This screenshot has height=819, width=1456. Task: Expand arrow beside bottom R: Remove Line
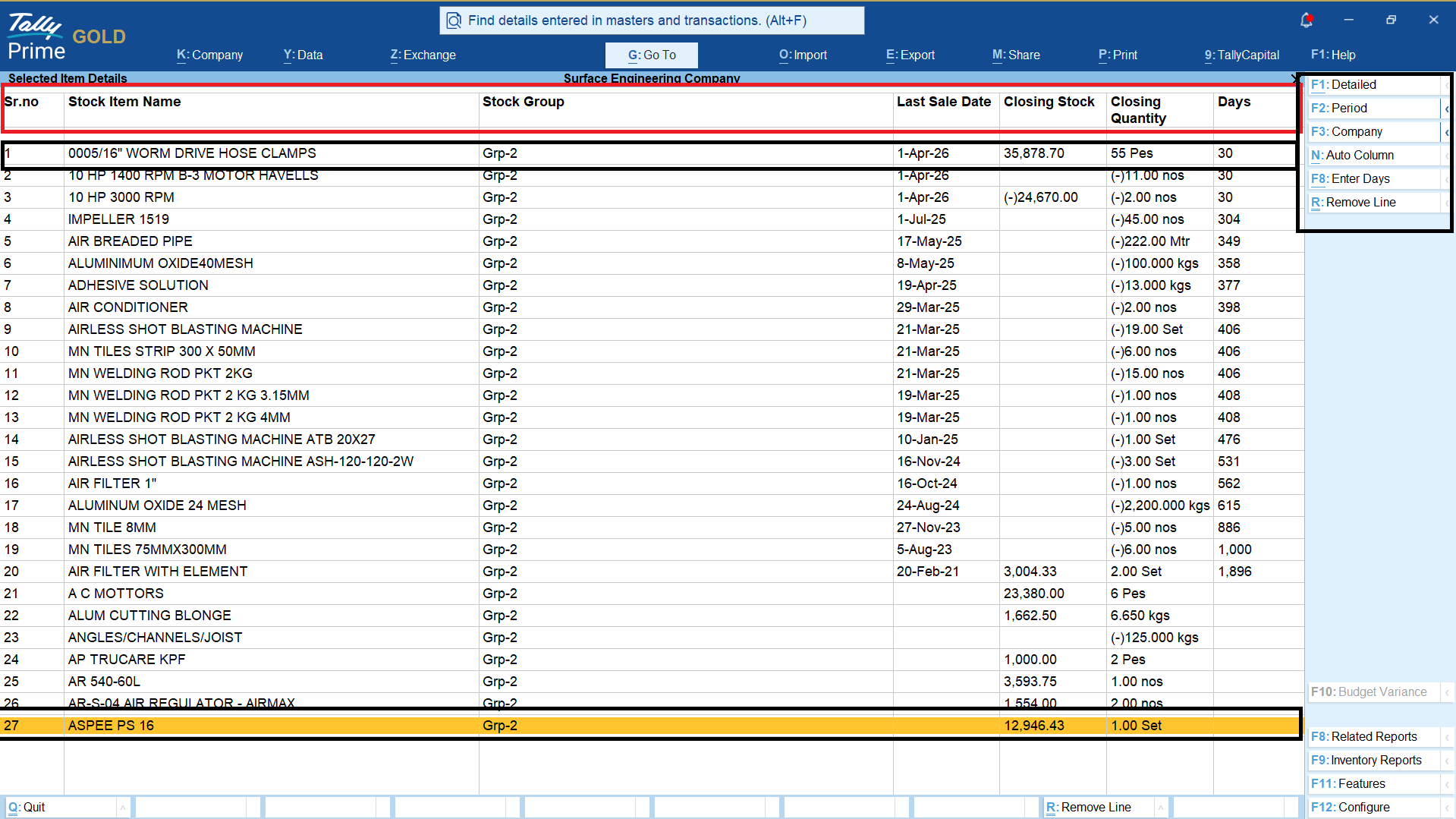1161,808
